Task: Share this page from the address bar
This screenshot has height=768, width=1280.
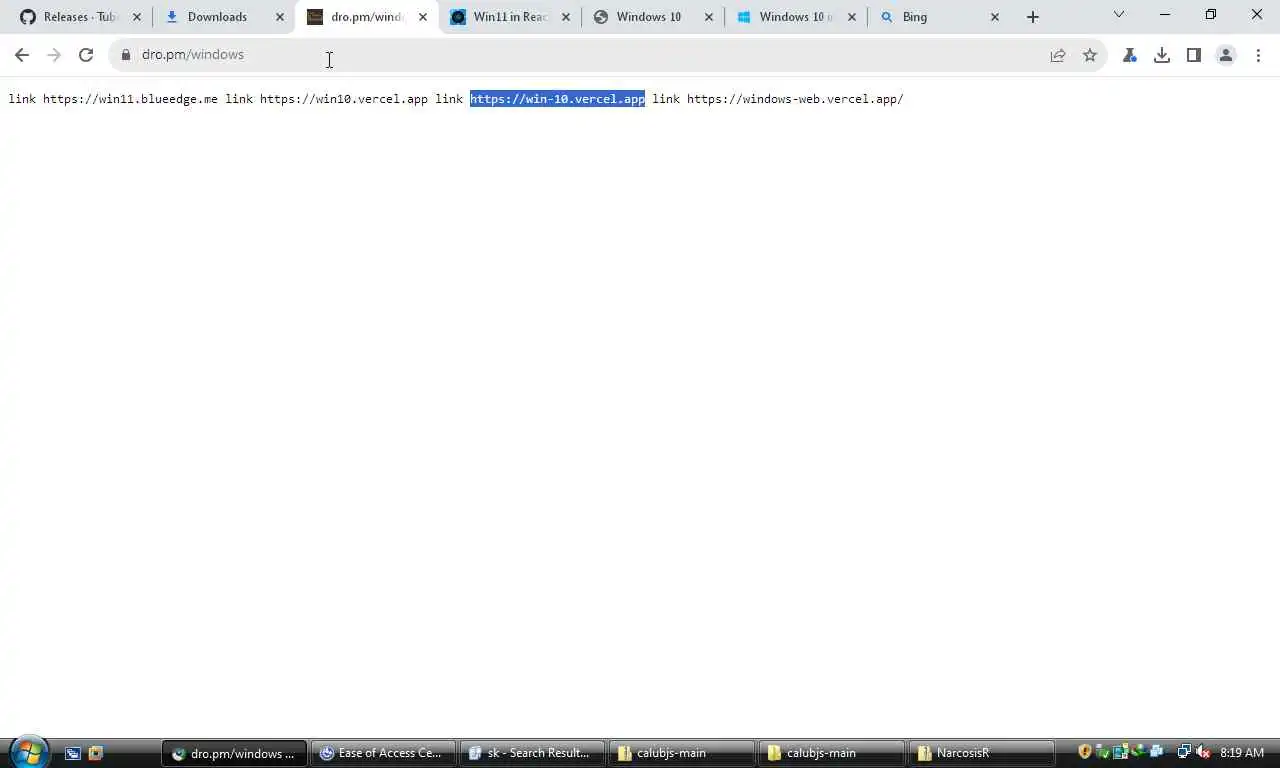Action: [1058, 55]
